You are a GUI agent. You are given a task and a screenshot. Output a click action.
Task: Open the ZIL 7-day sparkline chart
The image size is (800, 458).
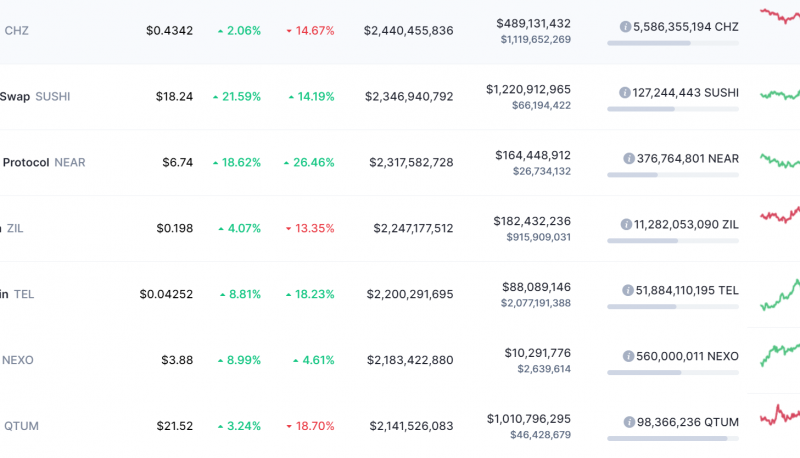point(780,215)
